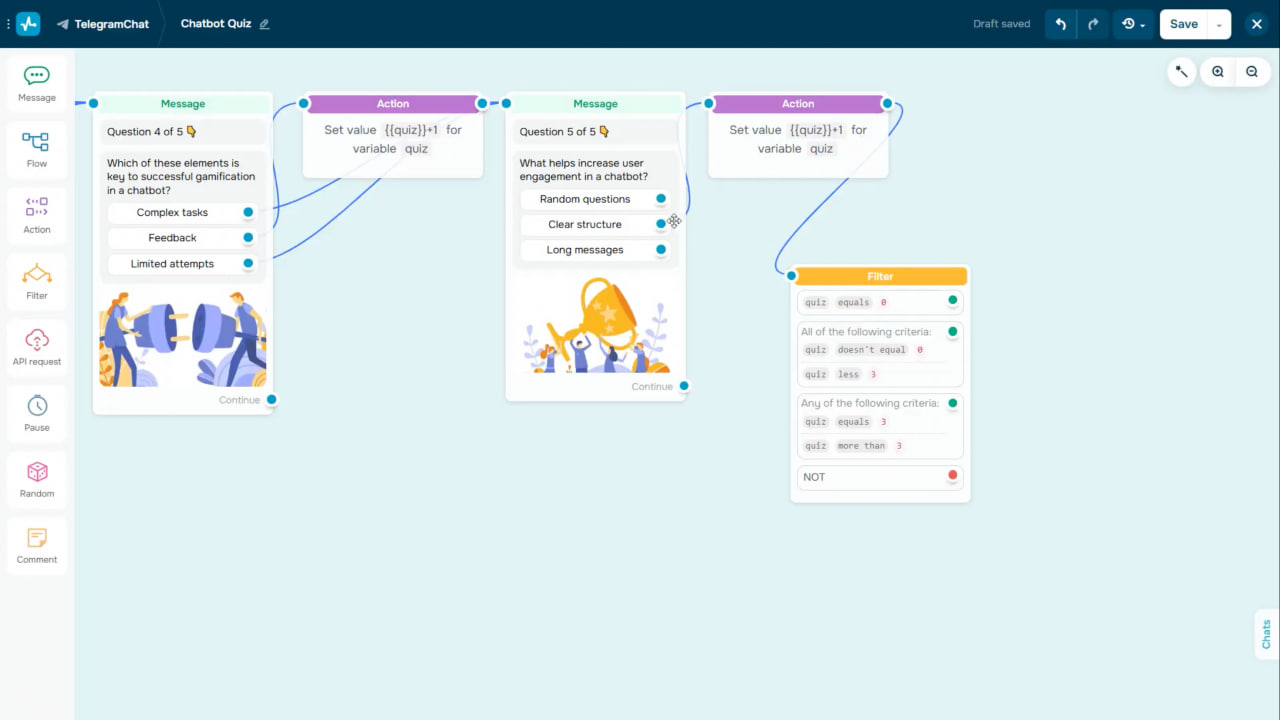Select the Feedback answer button
The width and height of the screenshot is (1280, 720).
[x=173, y=238]
